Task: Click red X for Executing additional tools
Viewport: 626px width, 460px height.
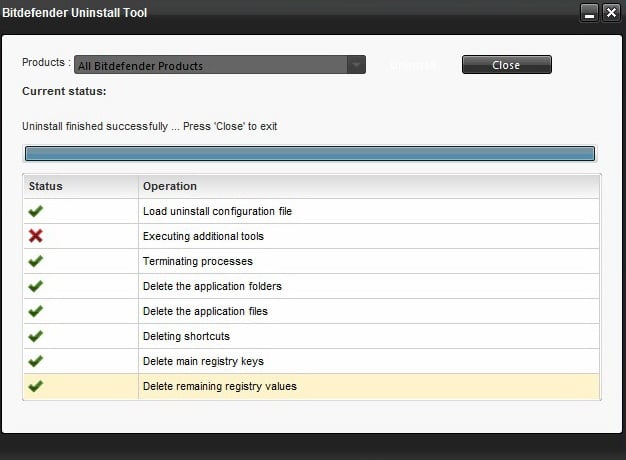Action: click(36, 236)
